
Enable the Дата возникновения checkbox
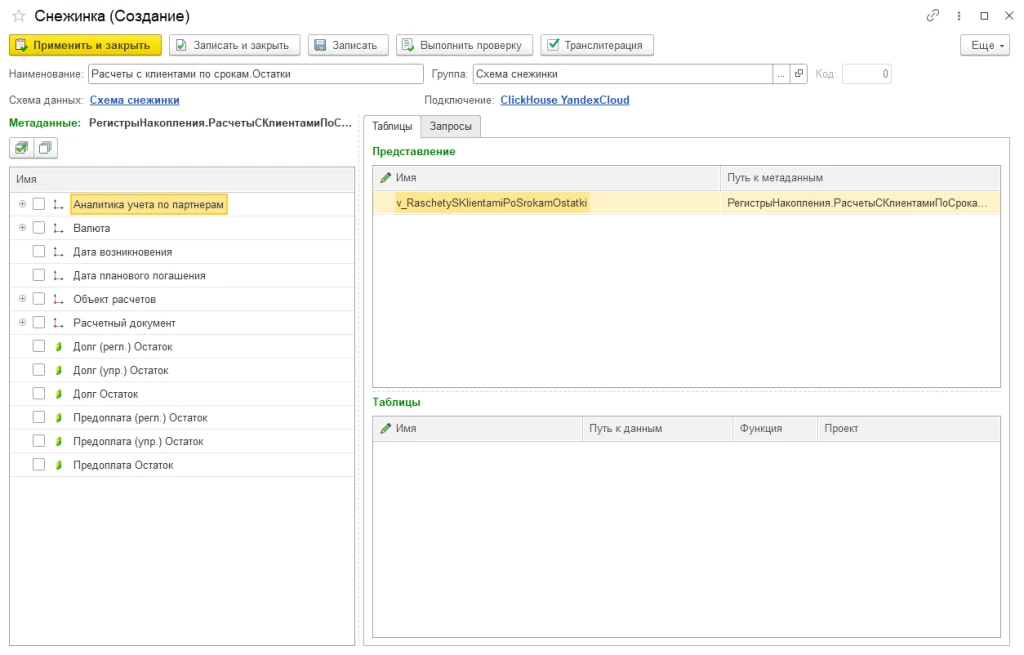[x=39, y=252]
